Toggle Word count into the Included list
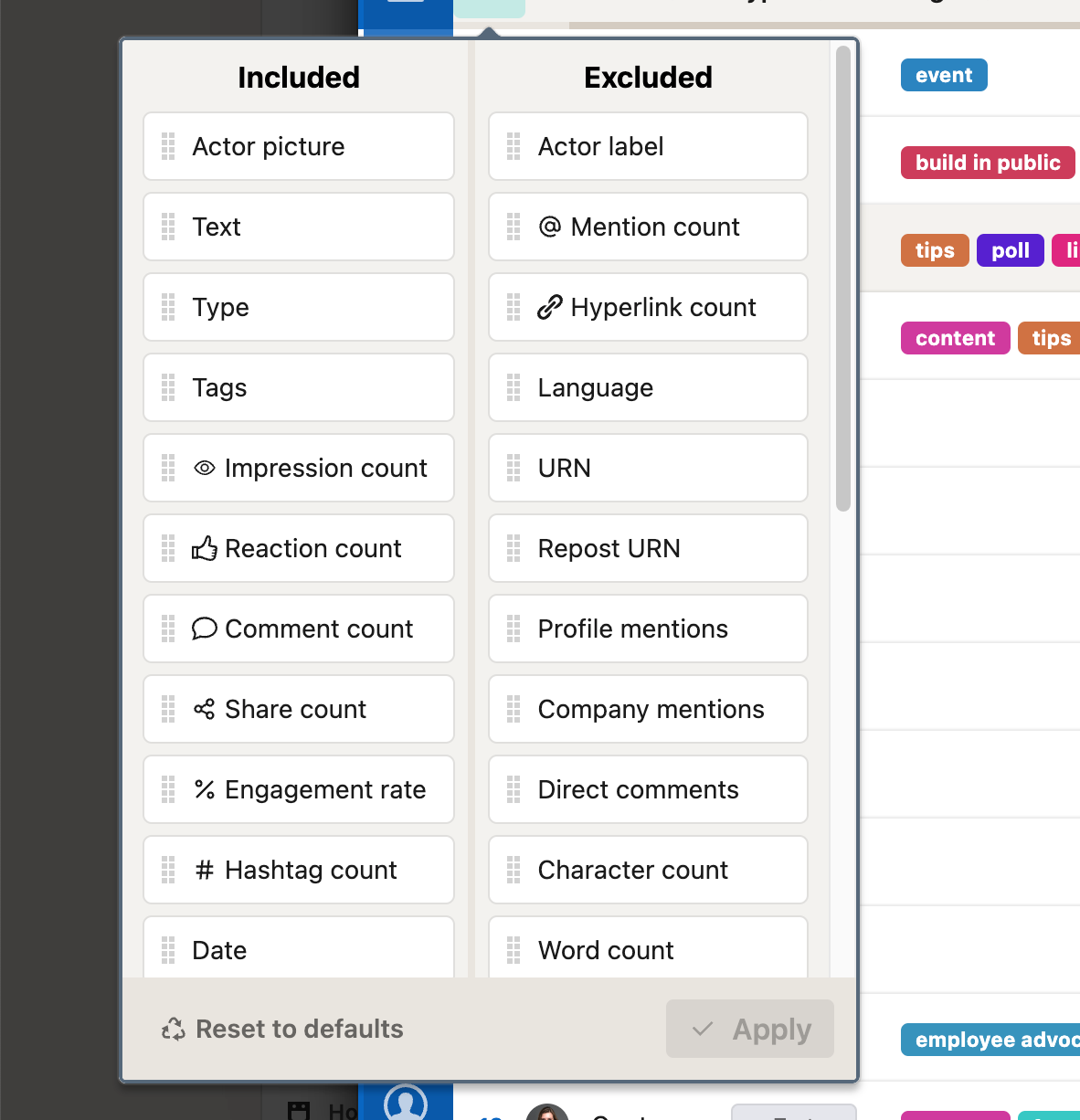Image resolution: width=1080 pixels, height=1120 pixels. point(606,950)
